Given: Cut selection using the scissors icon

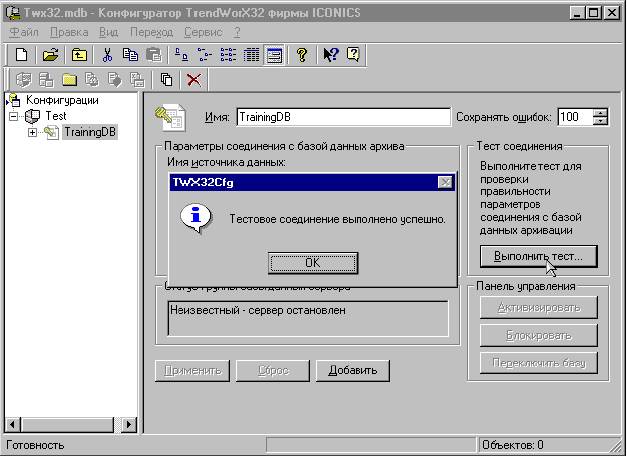Looking at the screenshot, I should tap(107, 55).
